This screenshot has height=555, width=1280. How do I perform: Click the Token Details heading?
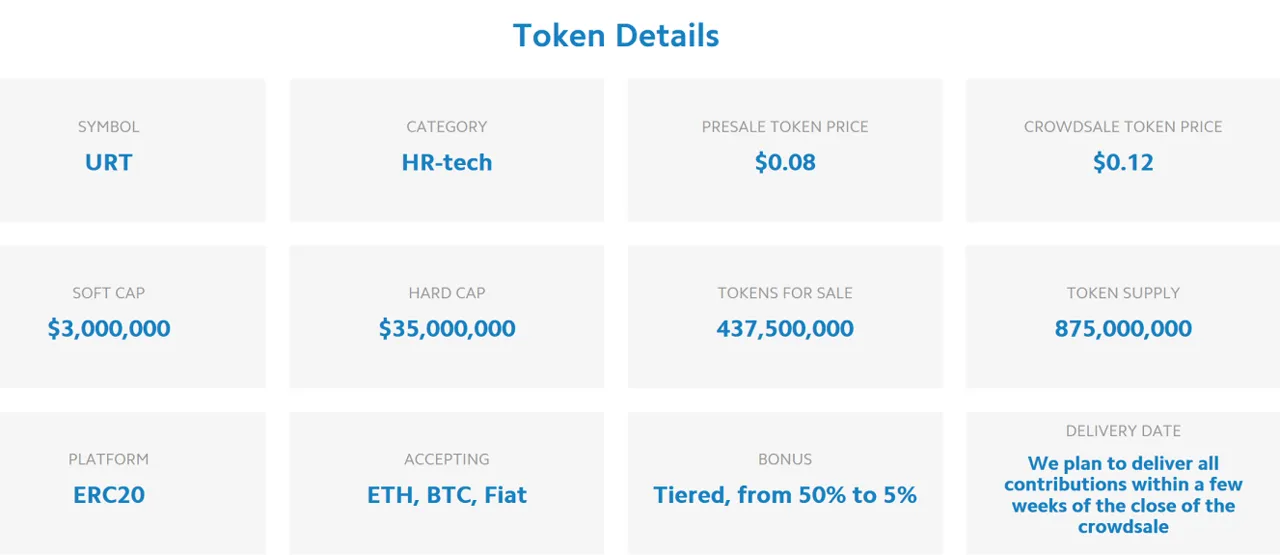(616, 36)
